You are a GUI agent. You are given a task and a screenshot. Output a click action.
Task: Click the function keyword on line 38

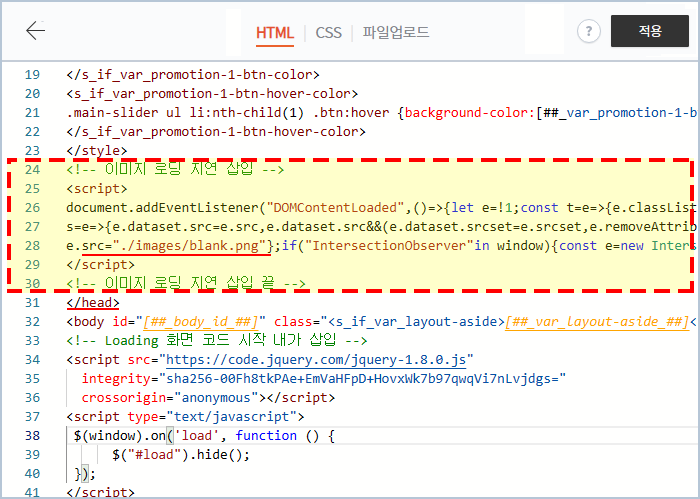266,436
